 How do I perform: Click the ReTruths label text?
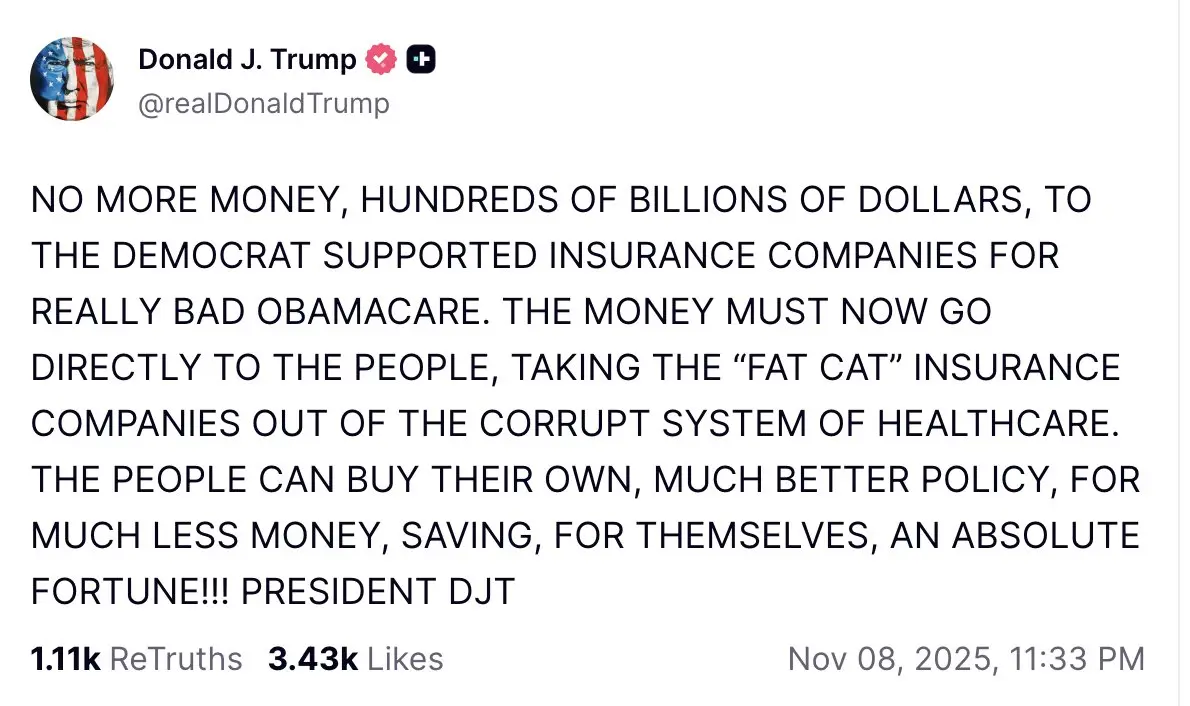tap(176, 659)
